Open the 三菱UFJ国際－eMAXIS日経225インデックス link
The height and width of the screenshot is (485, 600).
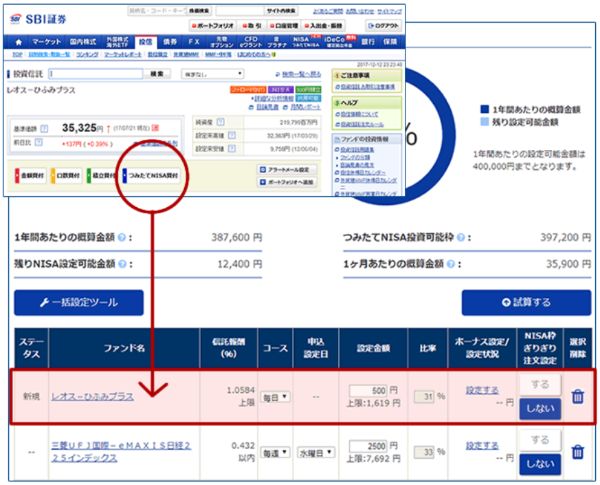(121, 452)
